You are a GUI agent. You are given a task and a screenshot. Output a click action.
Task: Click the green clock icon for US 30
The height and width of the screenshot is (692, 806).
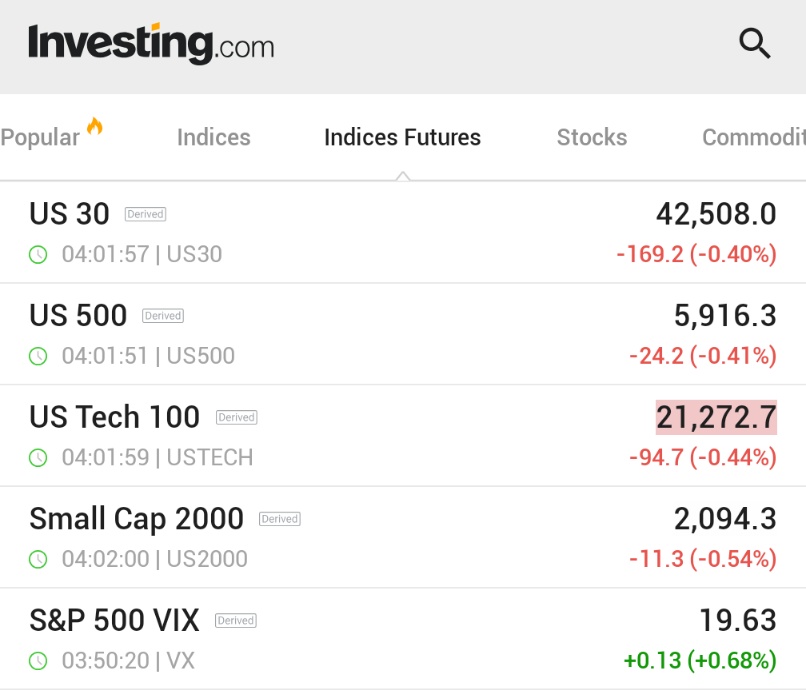(x=38, y=254)
